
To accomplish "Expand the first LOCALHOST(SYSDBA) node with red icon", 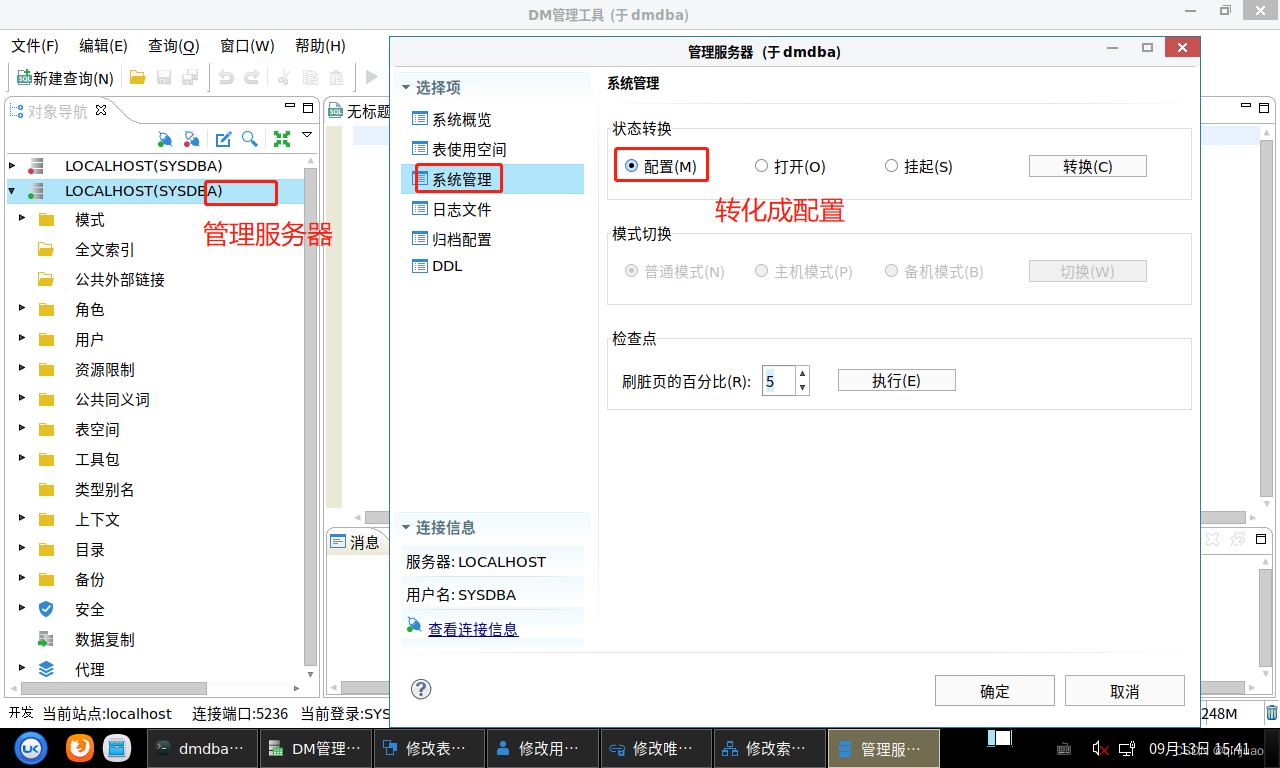I will click(x=12, y=165).
